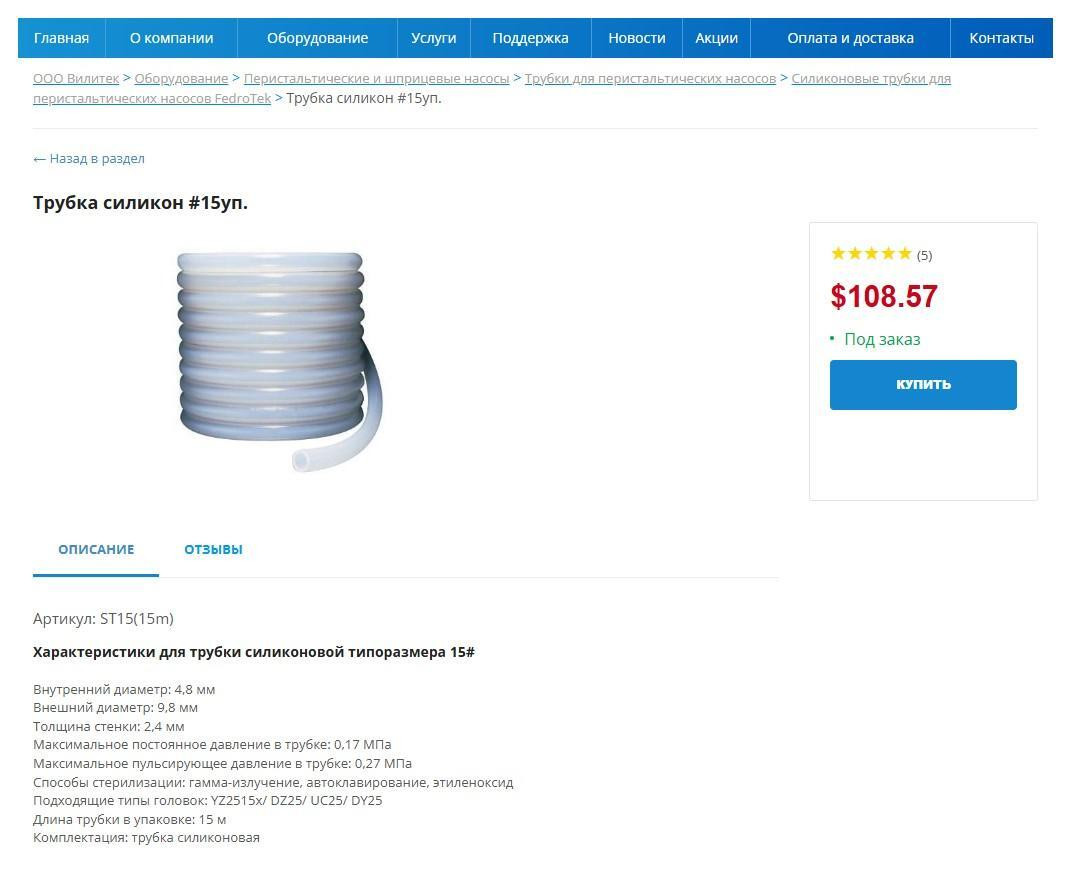1071x887 pixels.
Task: Select Поддержка in the top menu
Action: tap(531, 38)
